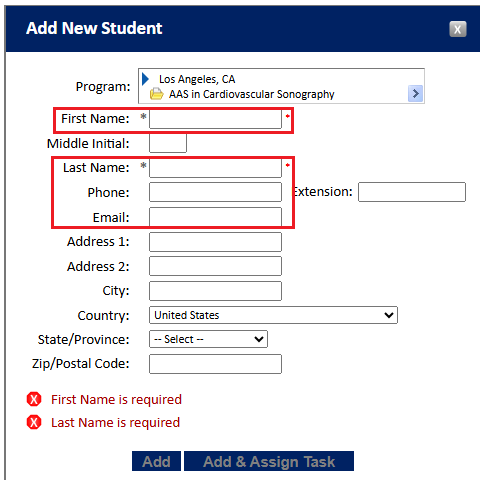The height and width of the screenshot is (500, 483).
Task: Click the Address 2 field
Action: click(215, 266)
